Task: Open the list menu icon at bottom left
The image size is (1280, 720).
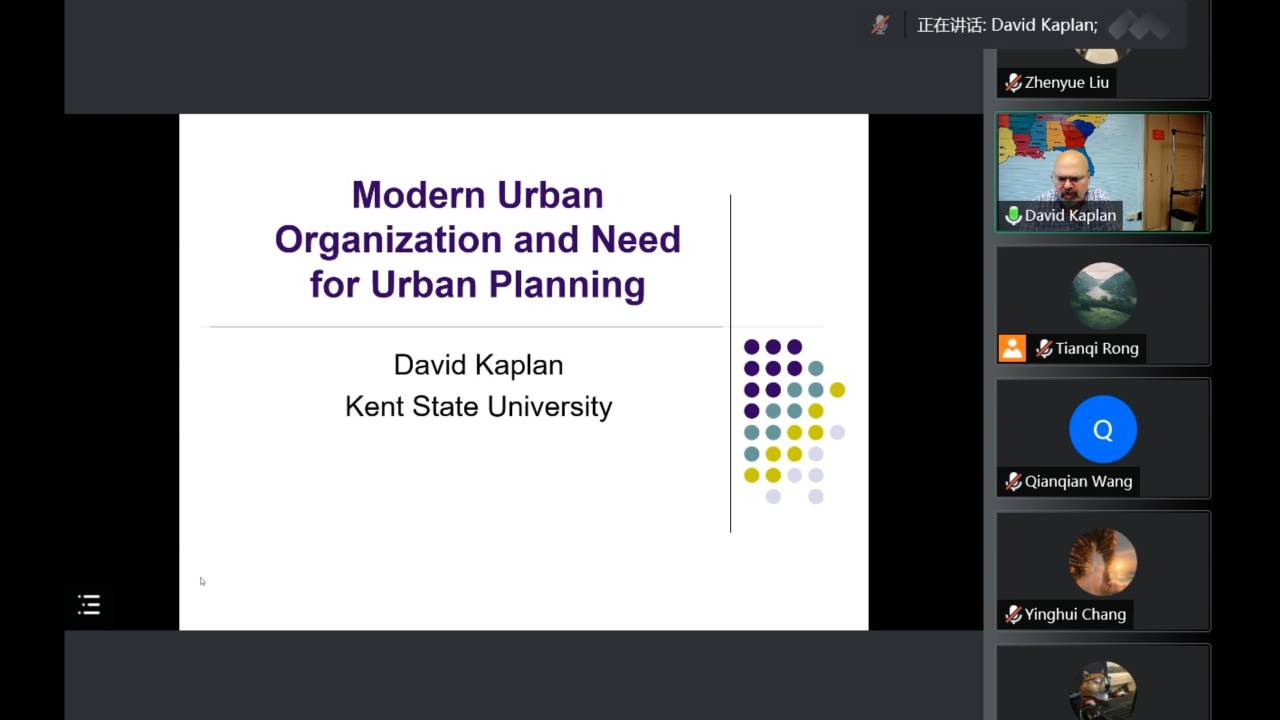Action: click(x=89, y=604)
